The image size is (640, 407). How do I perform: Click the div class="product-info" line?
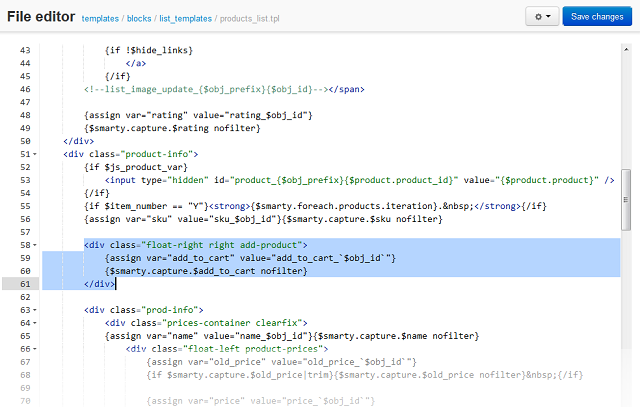131,154
